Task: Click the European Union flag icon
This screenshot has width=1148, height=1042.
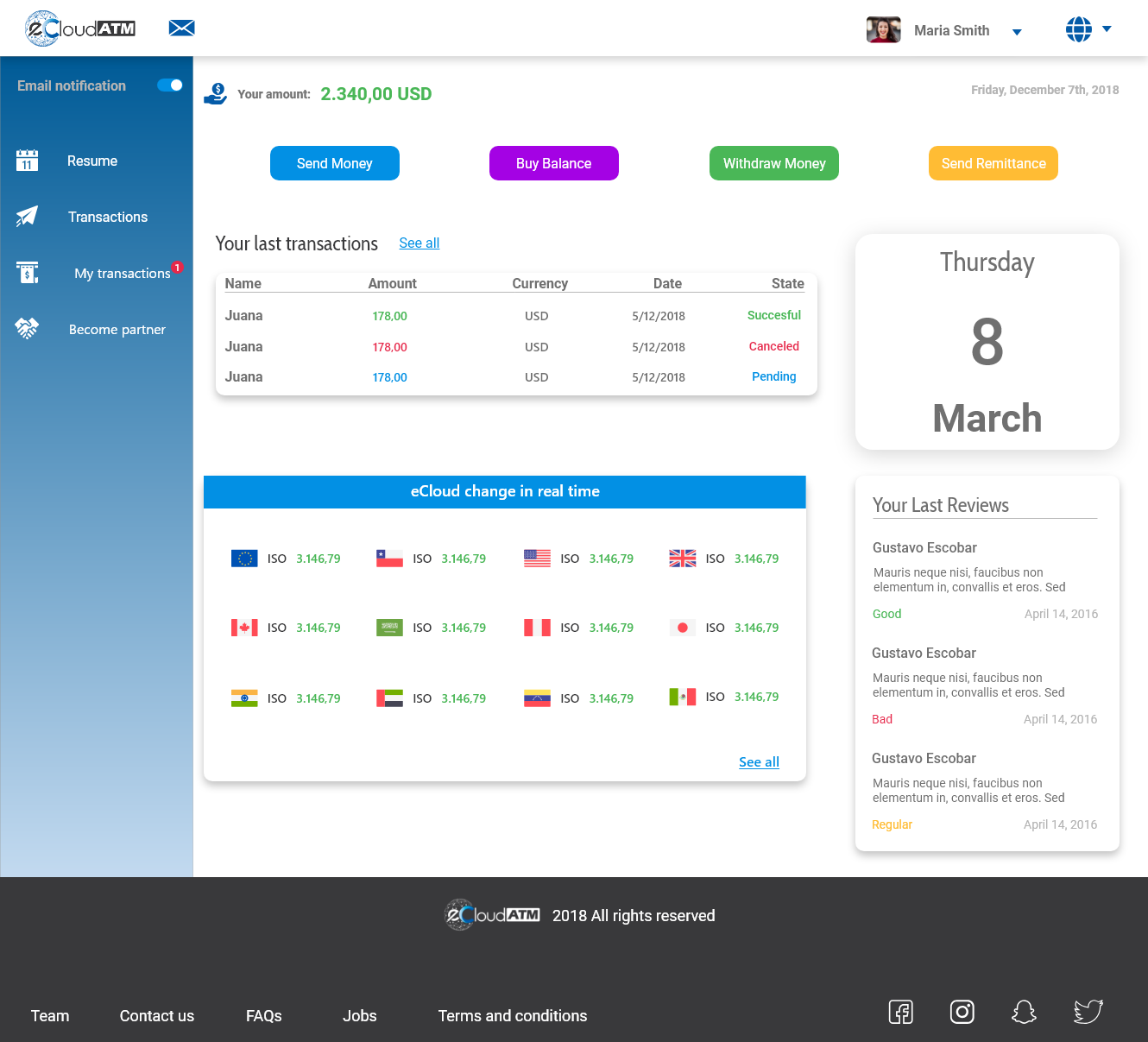Action: (244, 559)
